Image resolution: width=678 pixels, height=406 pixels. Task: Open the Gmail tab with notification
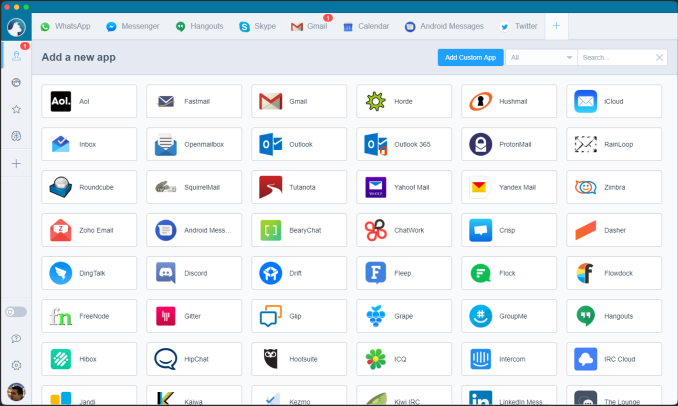pyautogui.click(x=309, y=26)
